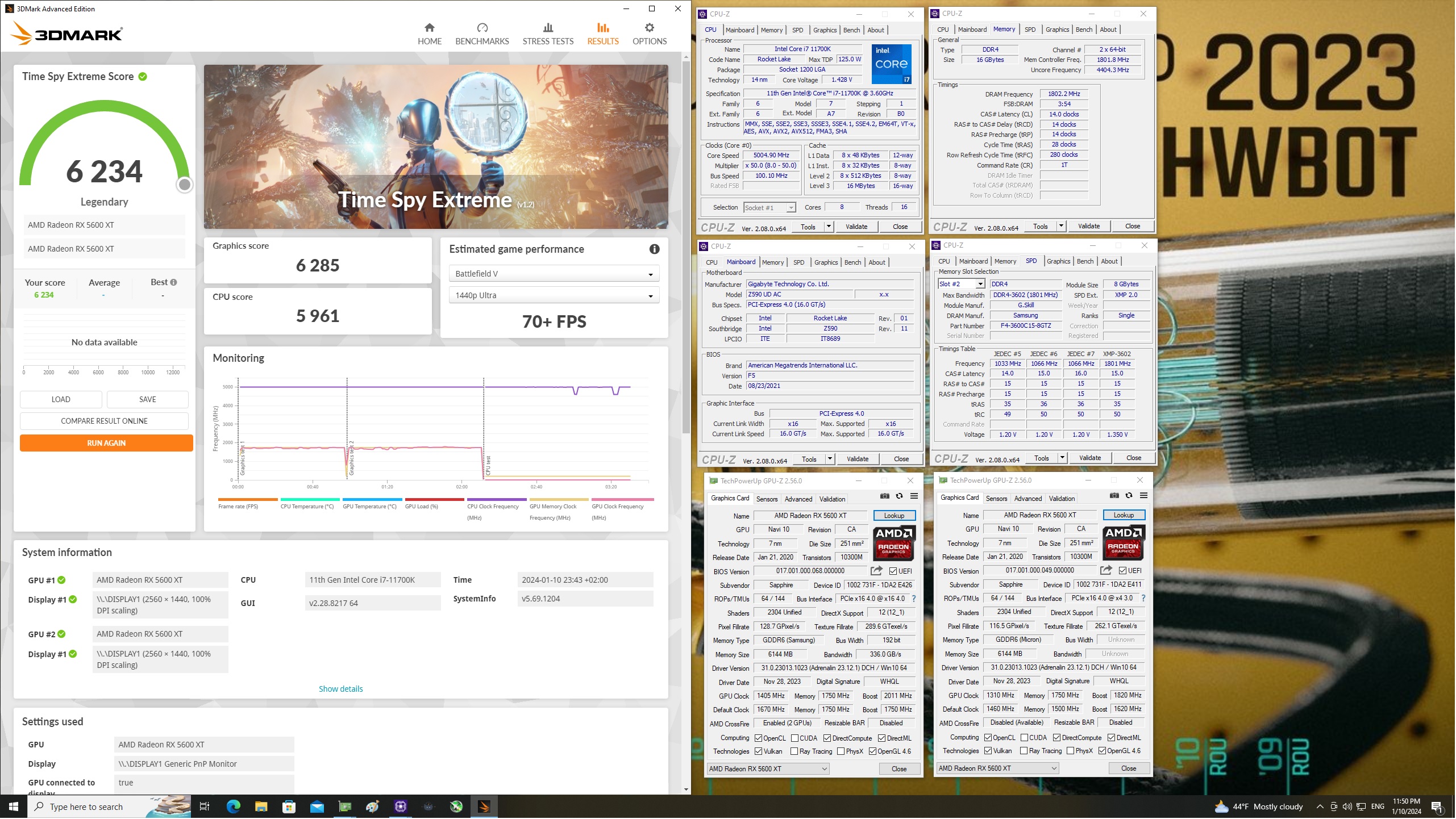Click COMPARE RESULT ONLINE button
1456x819 pixels.
(x=104, y=421)
